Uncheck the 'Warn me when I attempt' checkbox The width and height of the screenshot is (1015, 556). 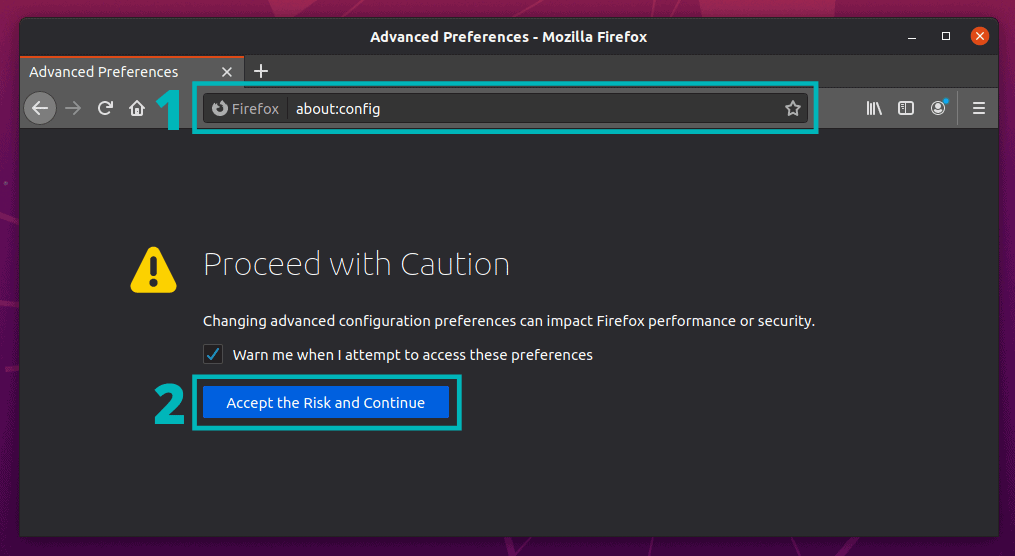[x=213, y=355]
